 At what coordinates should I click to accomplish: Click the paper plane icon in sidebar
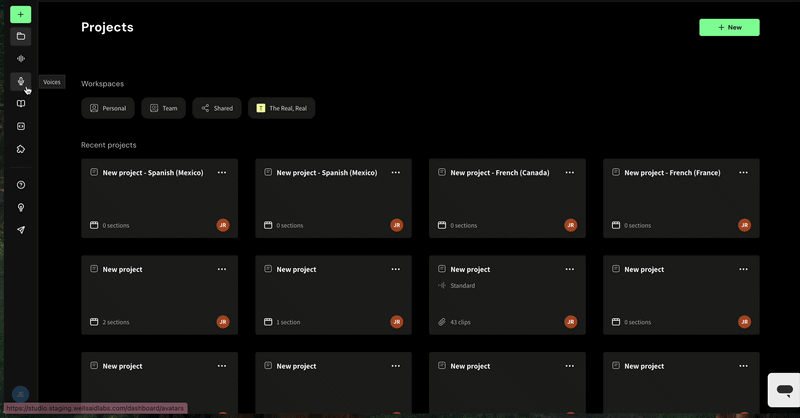20,230
